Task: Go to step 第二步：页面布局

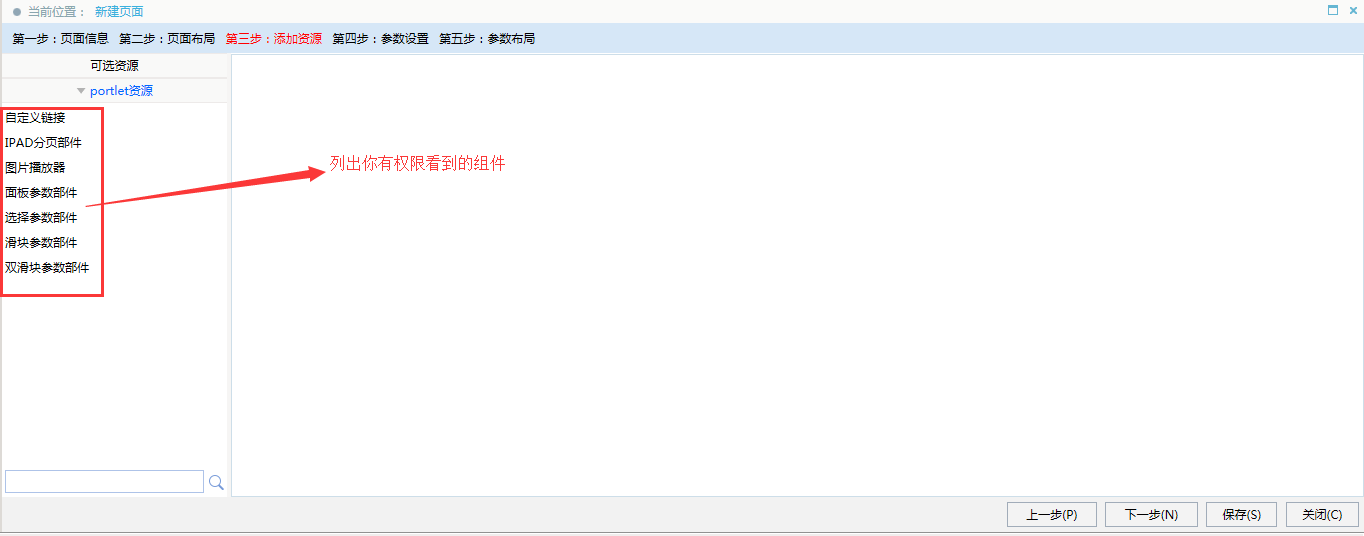Action: click(x=167, y=39)
